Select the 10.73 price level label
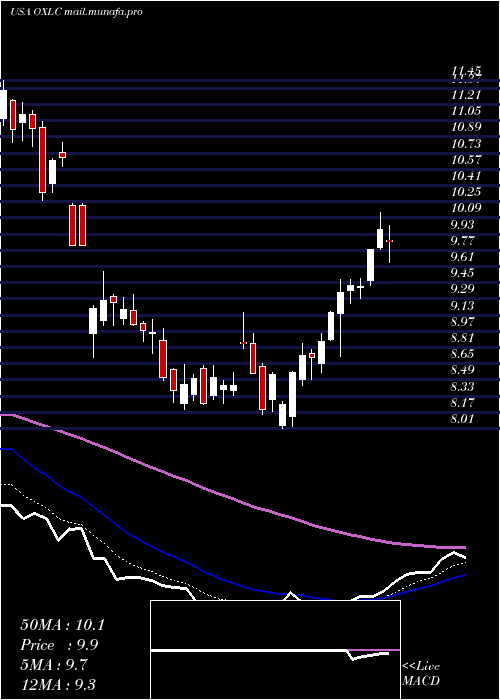Image resolution: width=500 pixels, height=700 pixels. click(x=466, y=144)
